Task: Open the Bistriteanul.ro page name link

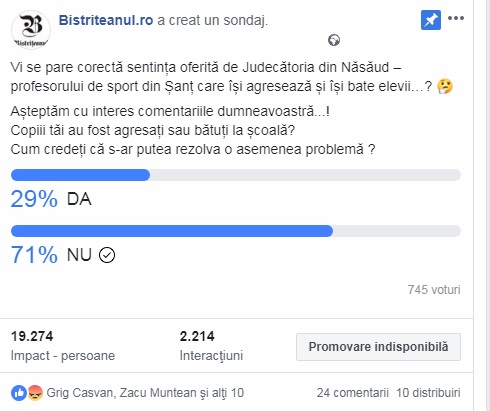Action: click(106, 20)
